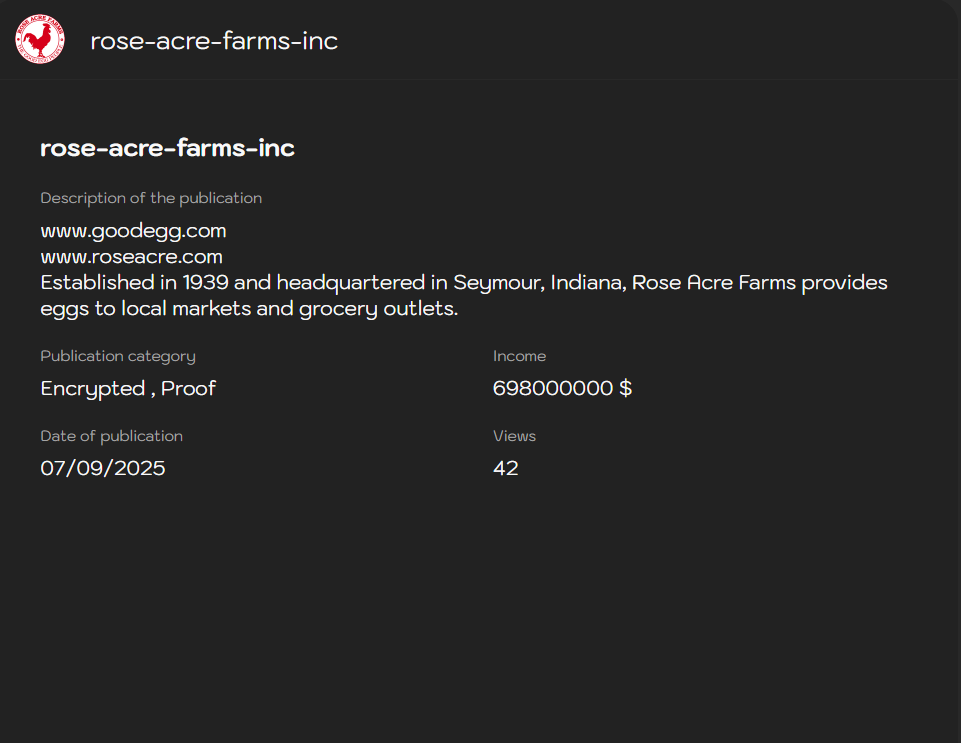Click the rose-acre-farms-inc title in top header
The image size is (961, 743).
[214, 41]
